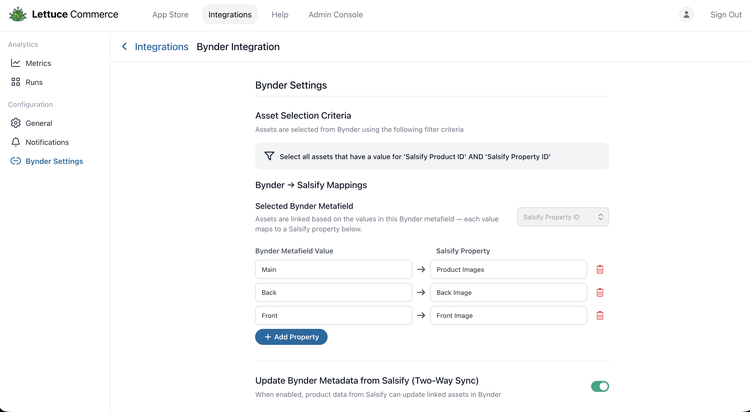
Task: Open the Help menu item
Action: [280, 15]
